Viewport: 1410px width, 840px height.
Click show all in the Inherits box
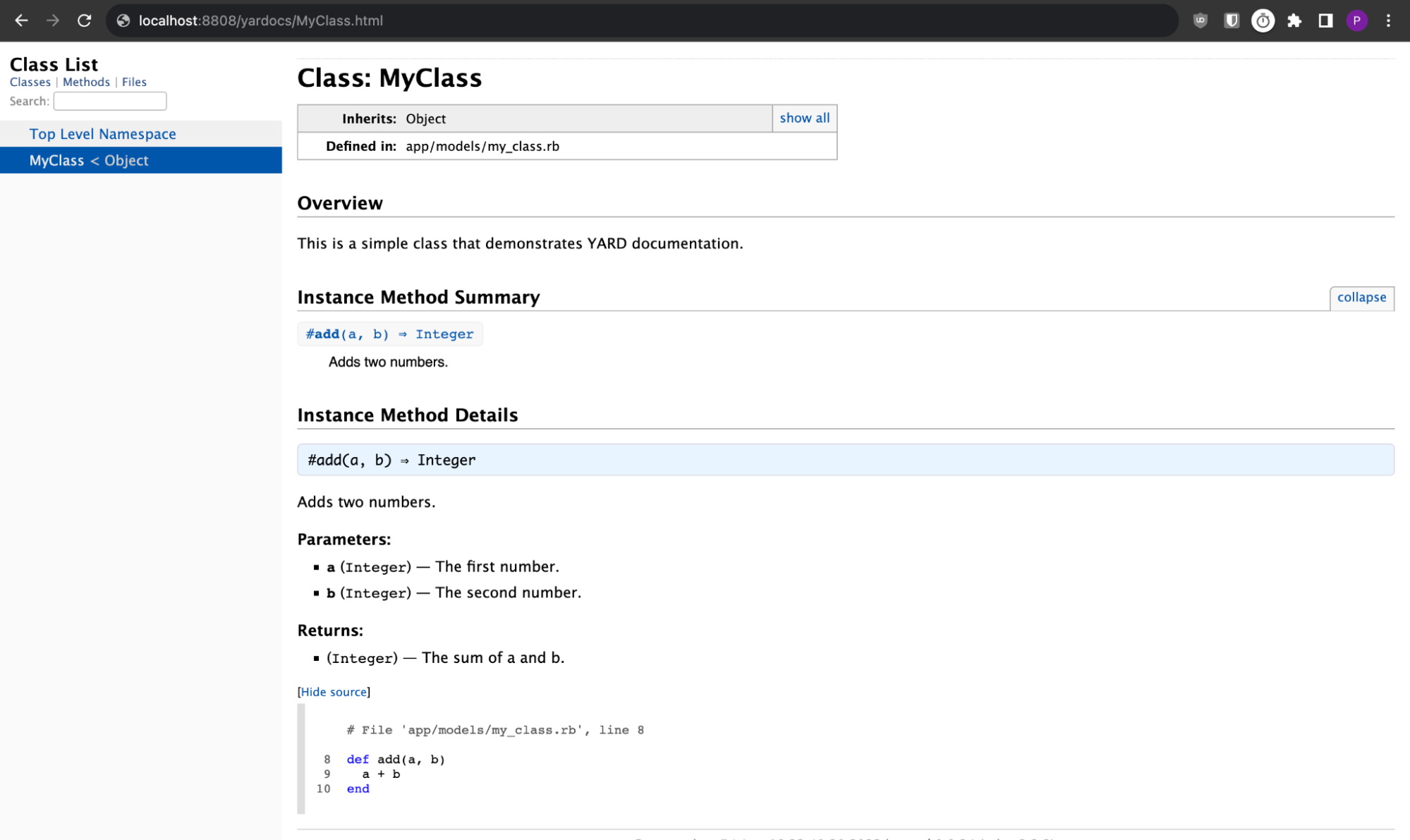click(x=805, y=118)
